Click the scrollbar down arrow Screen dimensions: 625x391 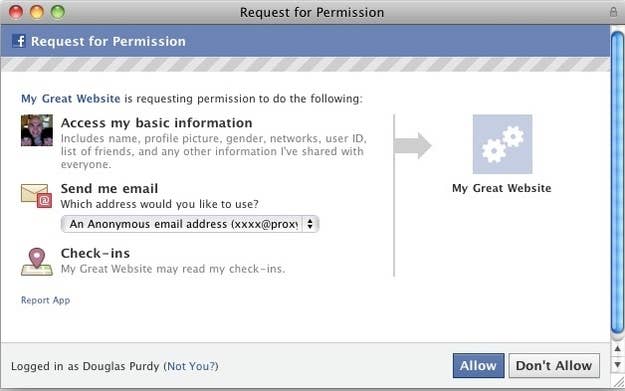617,365
